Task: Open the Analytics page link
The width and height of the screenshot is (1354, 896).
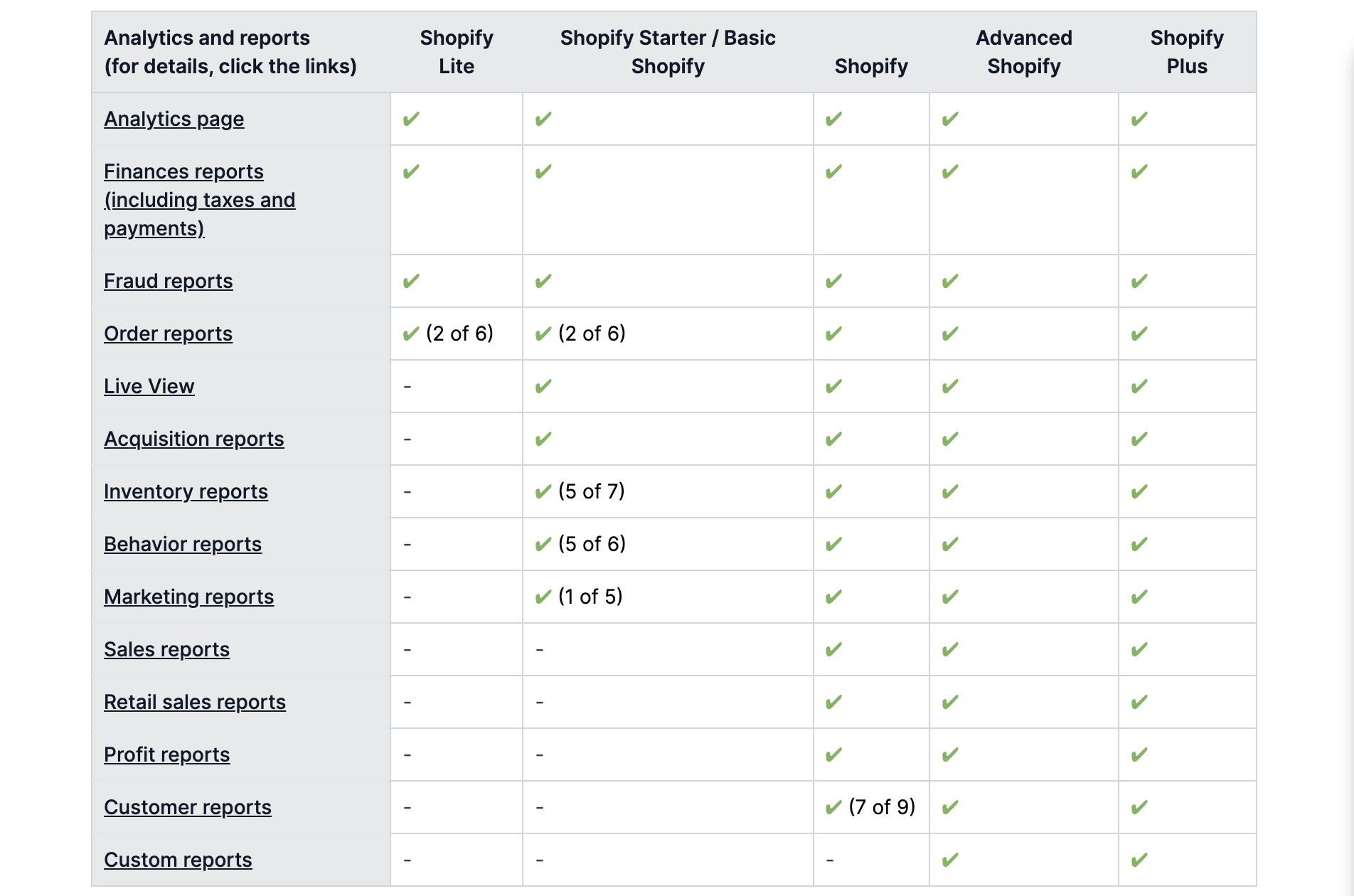Action: pos(174,119)
